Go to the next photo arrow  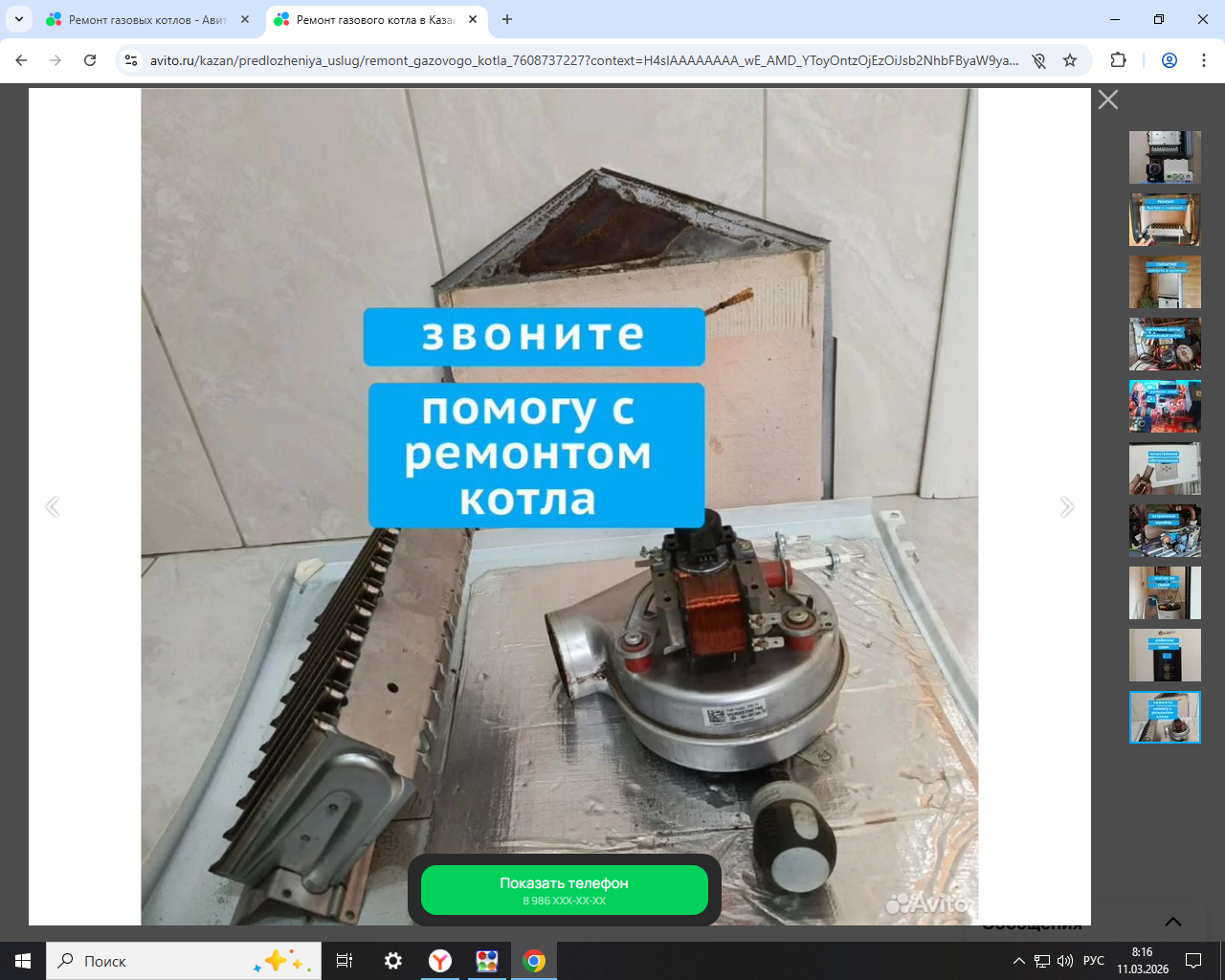pyautogui.click(x=1066, y=507)
